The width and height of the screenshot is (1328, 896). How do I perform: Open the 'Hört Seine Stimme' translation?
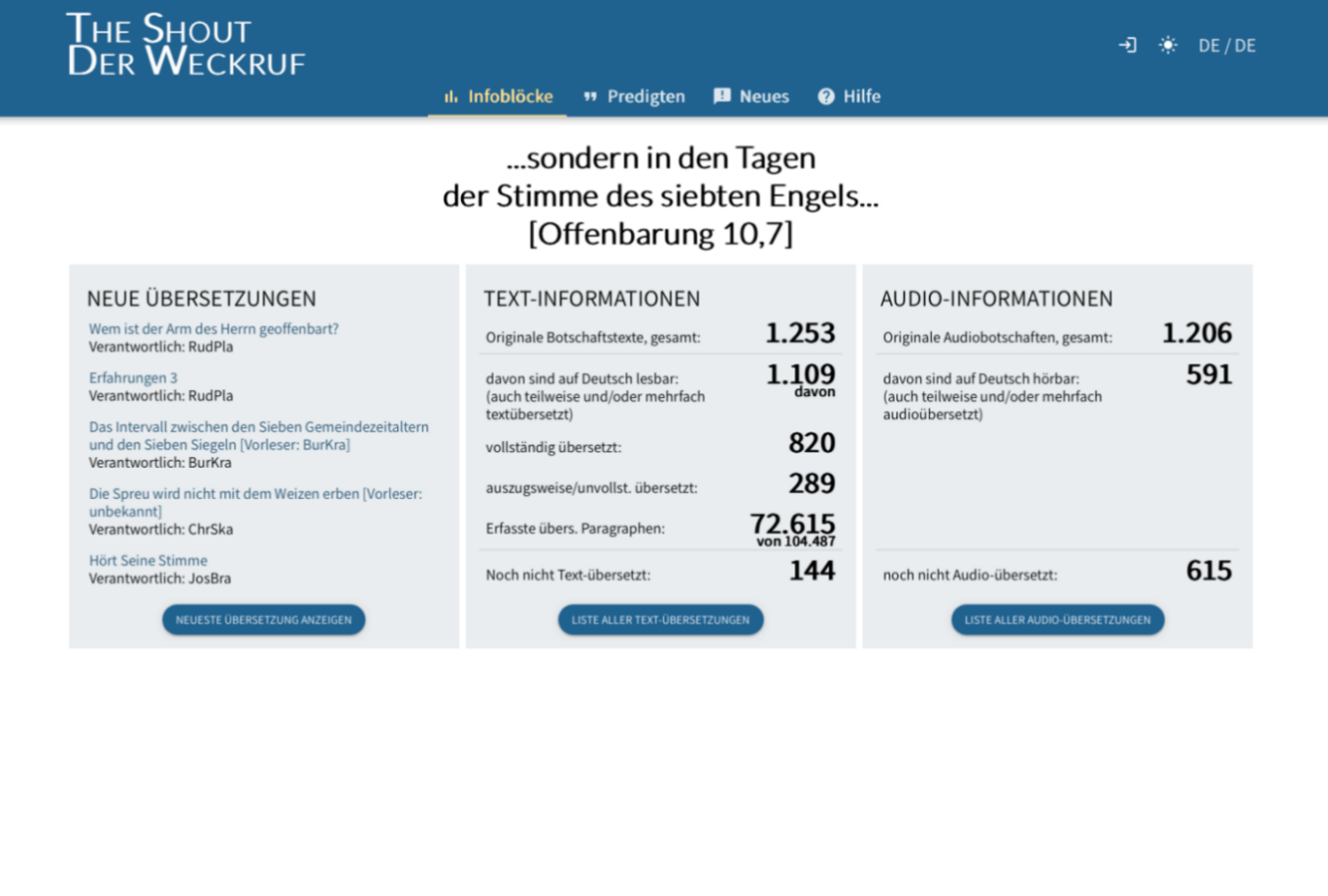pyautogui.click(x=147, y=560)
